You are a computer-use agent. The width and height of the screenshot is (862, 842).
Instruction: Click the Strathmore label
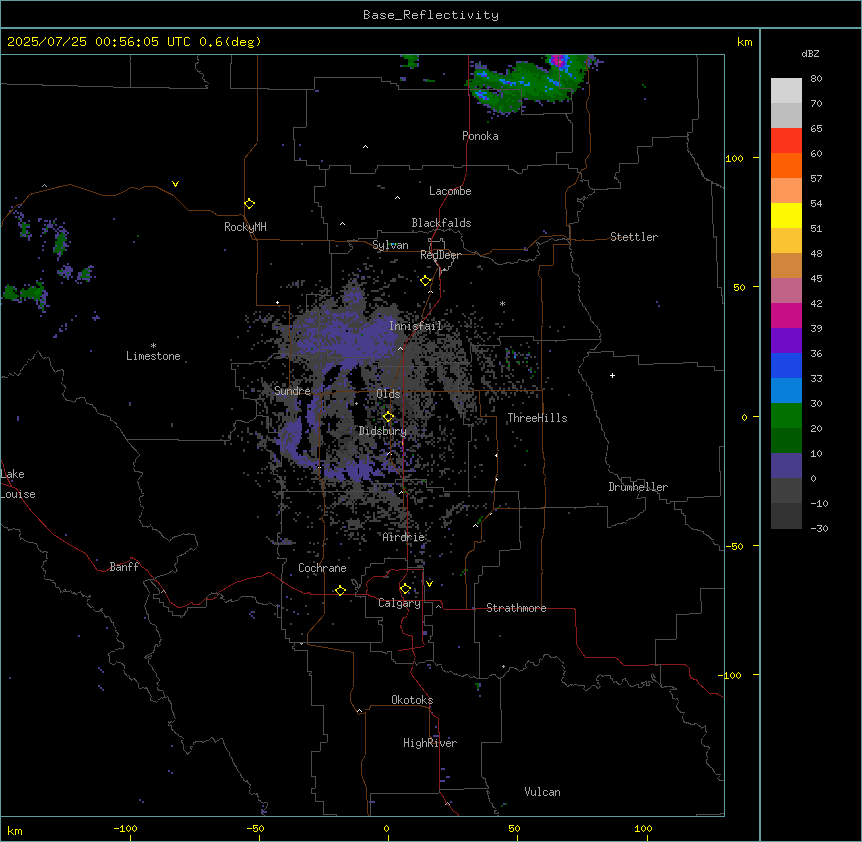(516, 608)
